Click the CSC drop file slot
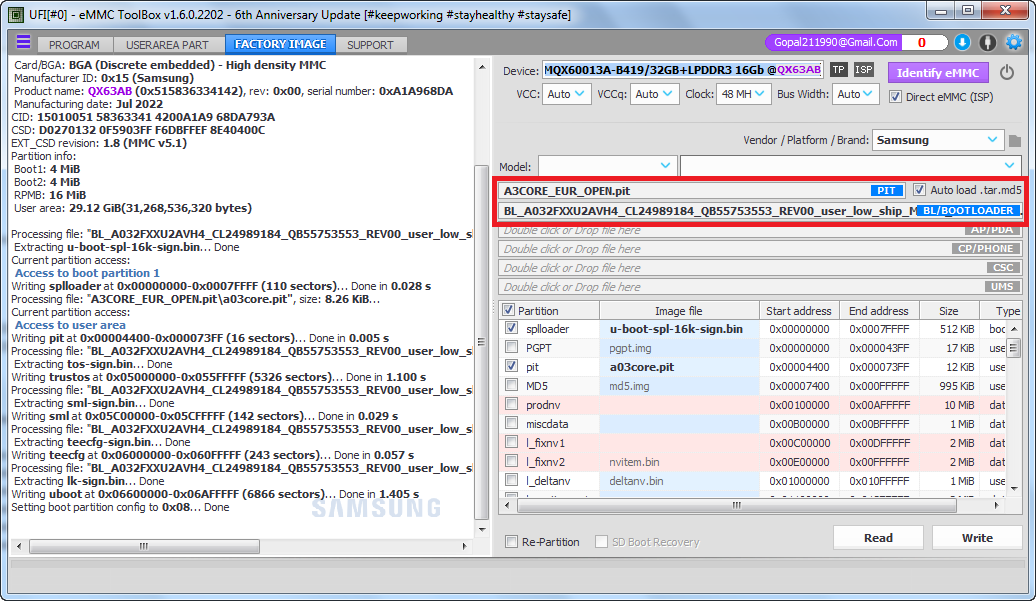This screenshot has height=601, width=1036. 759,267
